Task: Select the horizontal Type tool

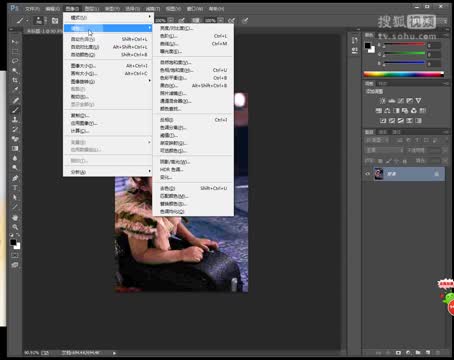Action: (15, 188)
